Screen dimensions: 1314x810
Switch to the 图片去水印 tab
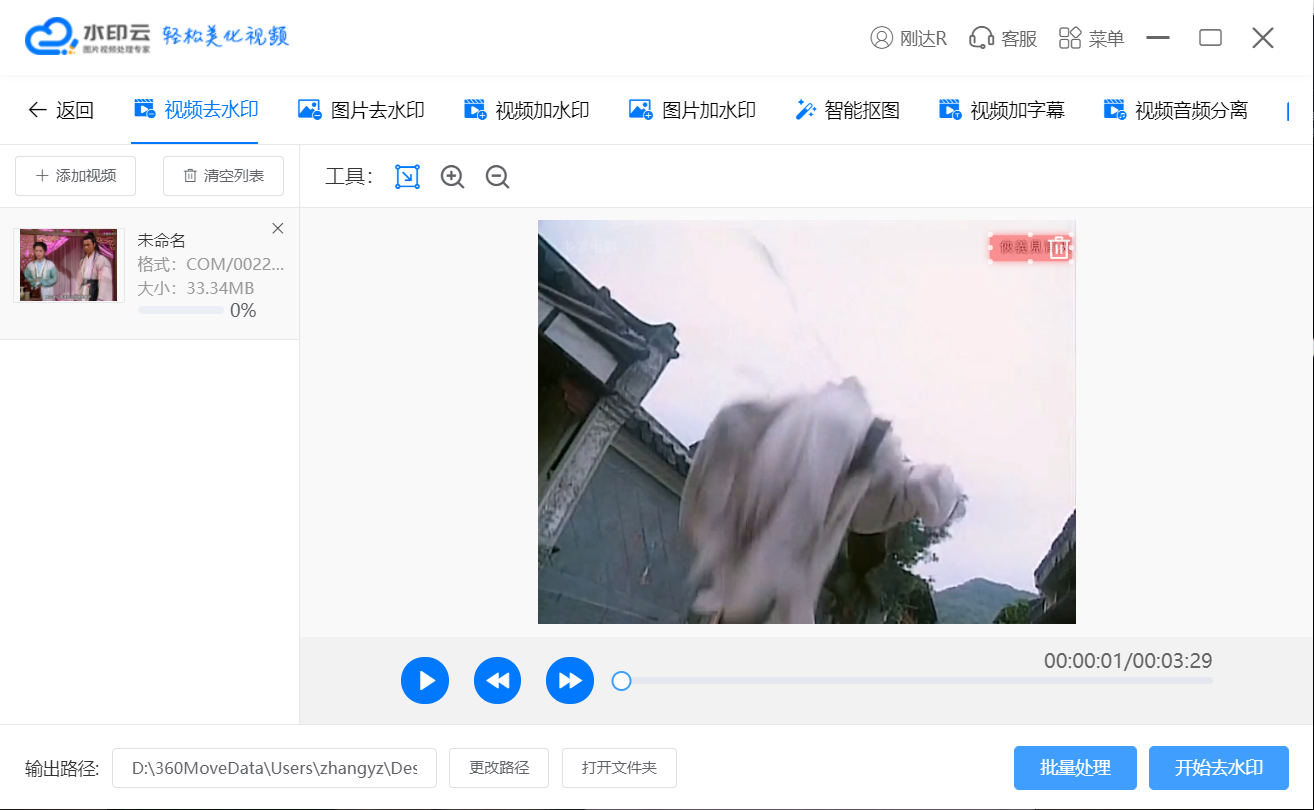pos(361,110)
